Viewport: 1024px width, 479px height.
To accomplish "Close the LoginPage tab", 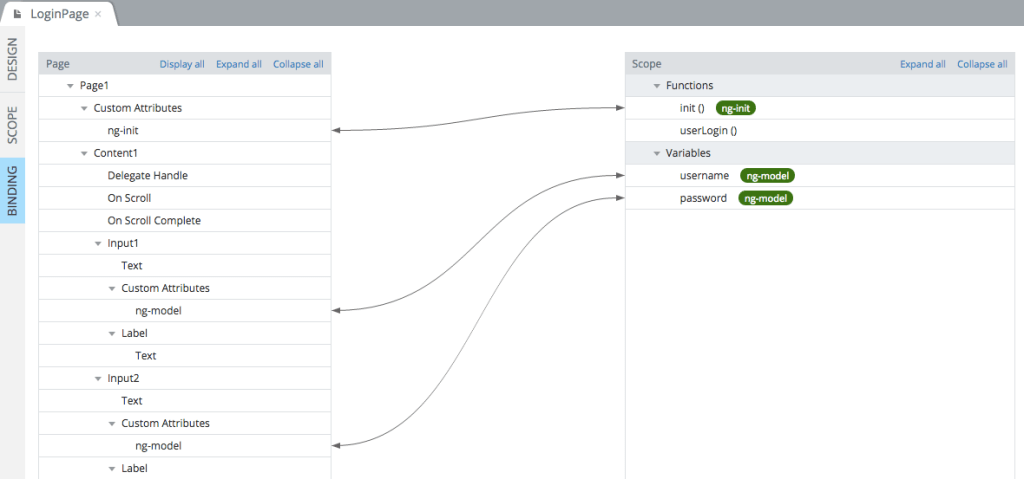I will [x=98, y=14].
